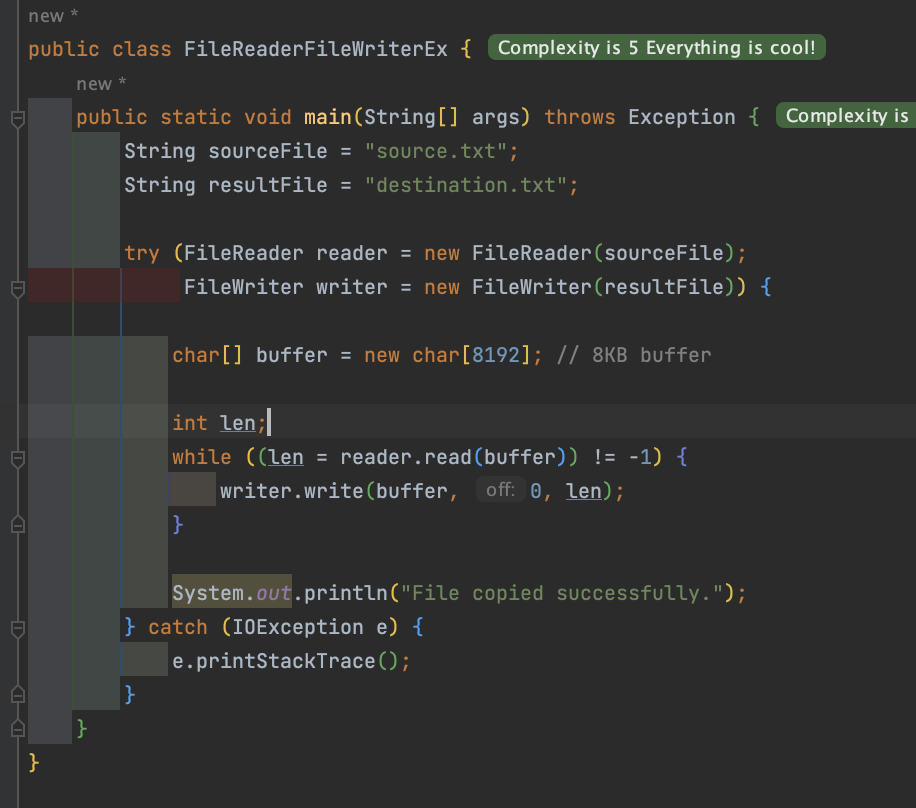
Task: Click 'sourceFile' inside the new FileReader call
Action: (664, 253)
